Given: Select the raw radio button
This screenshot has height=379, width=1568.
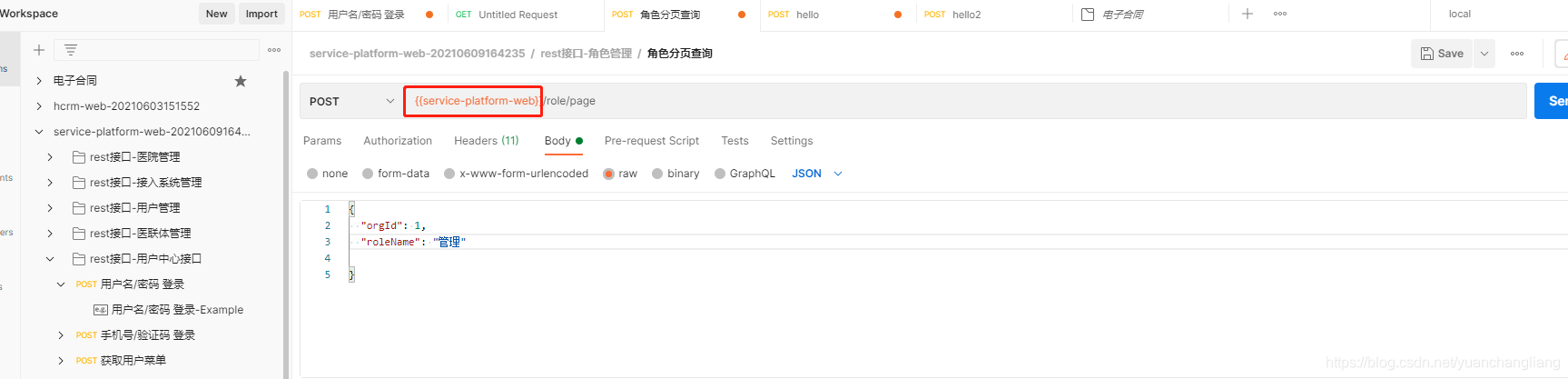Looking at the screenshot, I should (609, 174).
